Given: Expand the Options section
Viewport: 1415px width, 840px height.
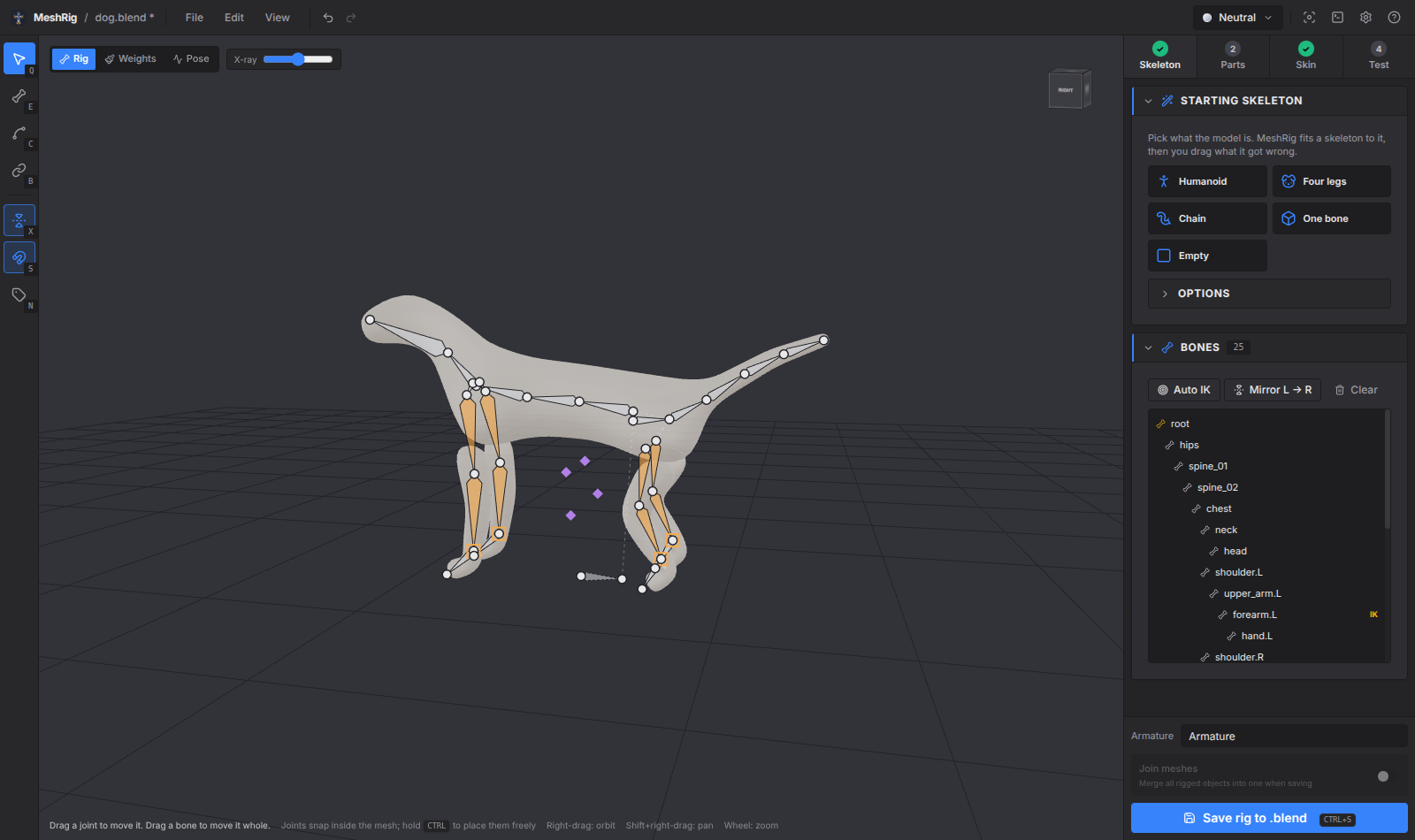Looking at the screenshot, I should point(1269,294).
